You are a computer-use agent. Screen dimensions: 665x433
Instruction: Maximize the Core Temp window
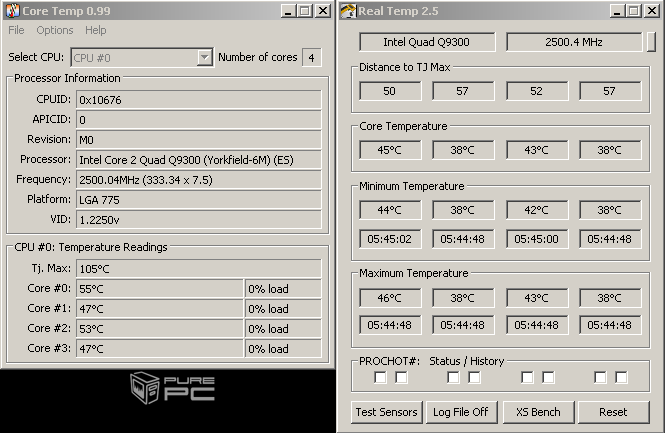point(305,11)
